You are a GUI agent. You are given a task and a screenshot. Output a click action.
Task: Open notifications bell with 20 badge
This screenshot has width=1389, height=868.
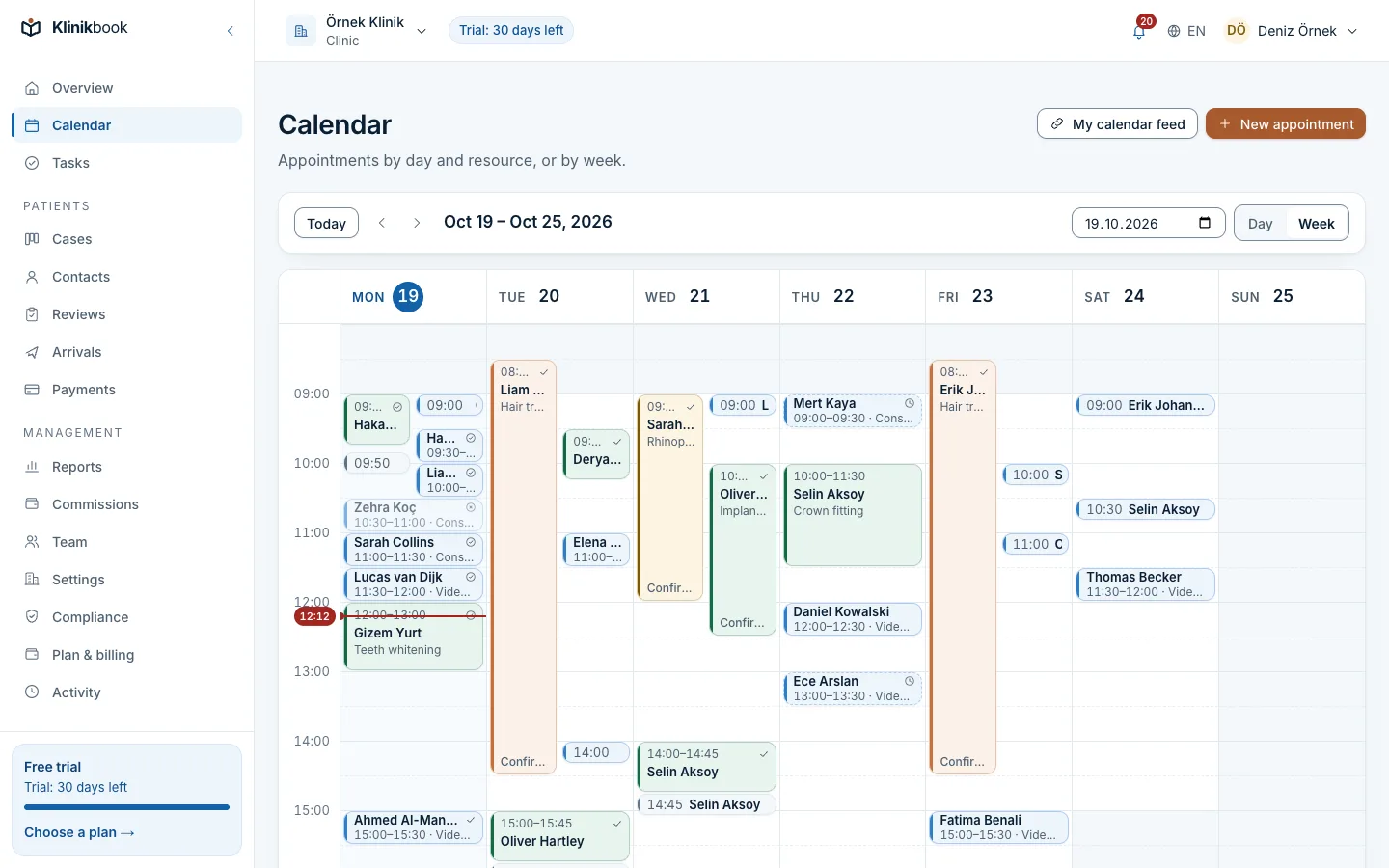point(1139,30)
